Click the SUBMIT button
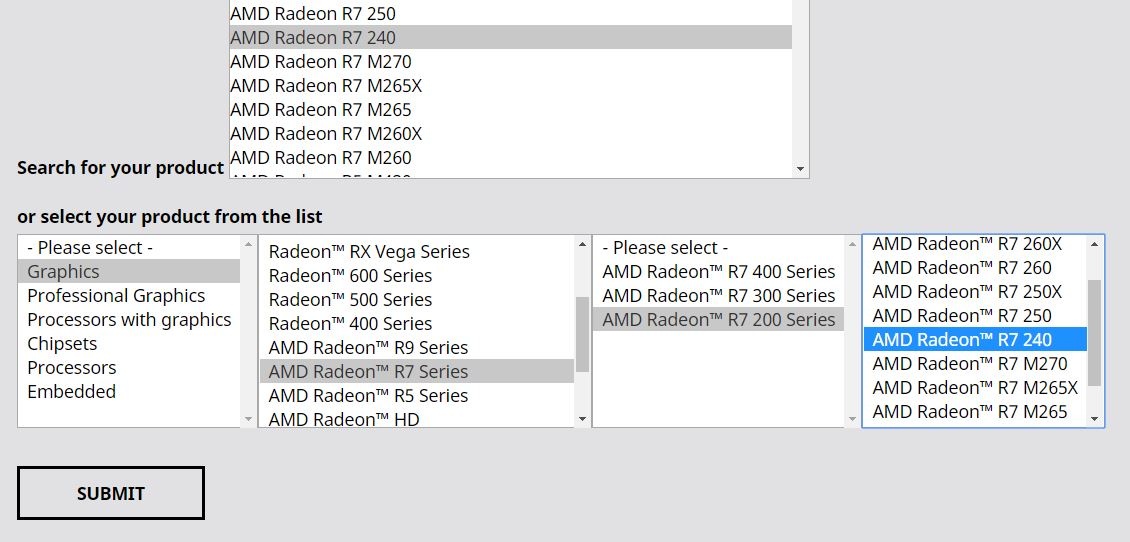 click(110, 493)
